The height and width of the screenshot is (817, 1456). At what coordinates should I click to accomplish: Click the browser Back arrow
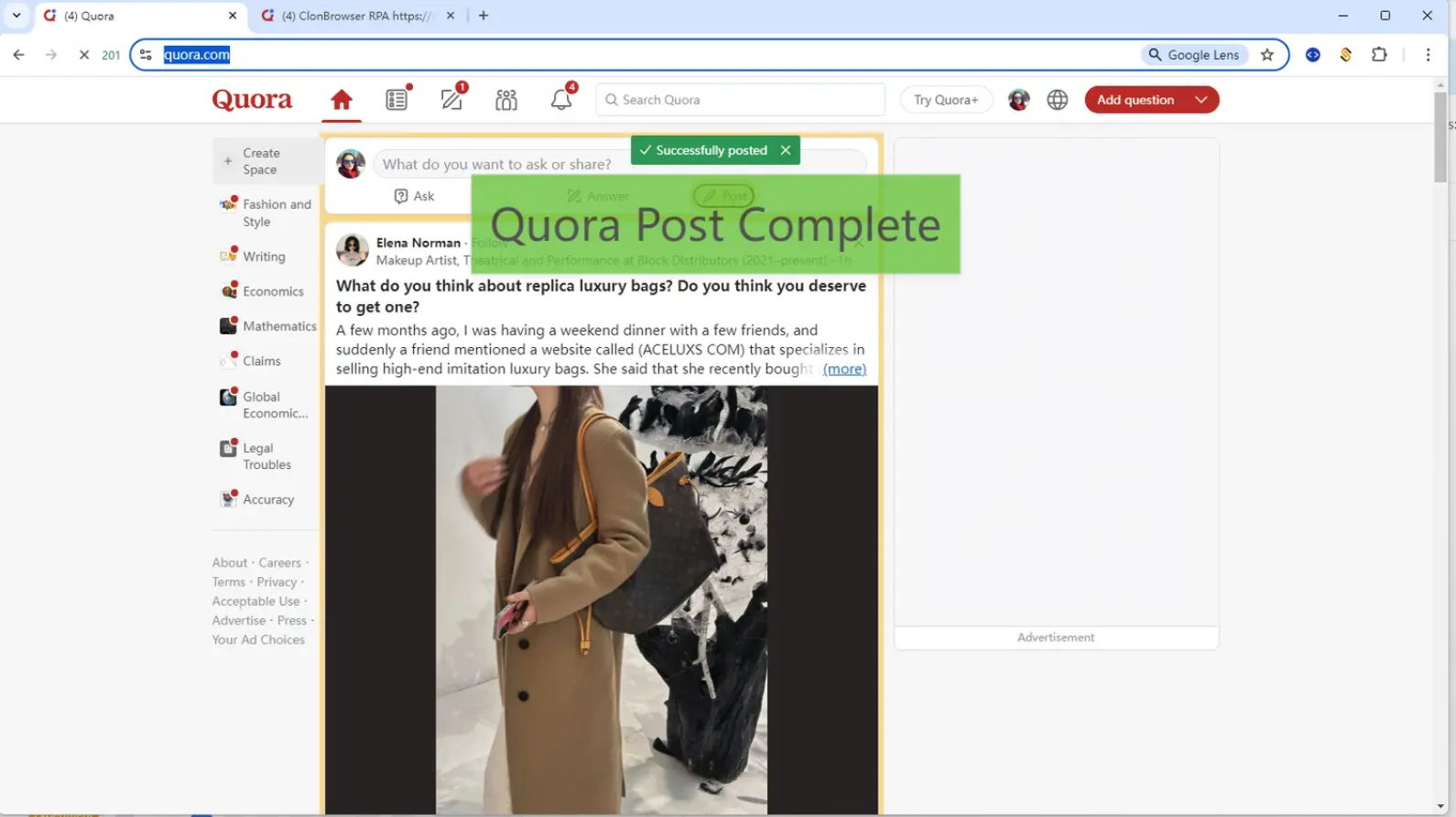(18, 55)
